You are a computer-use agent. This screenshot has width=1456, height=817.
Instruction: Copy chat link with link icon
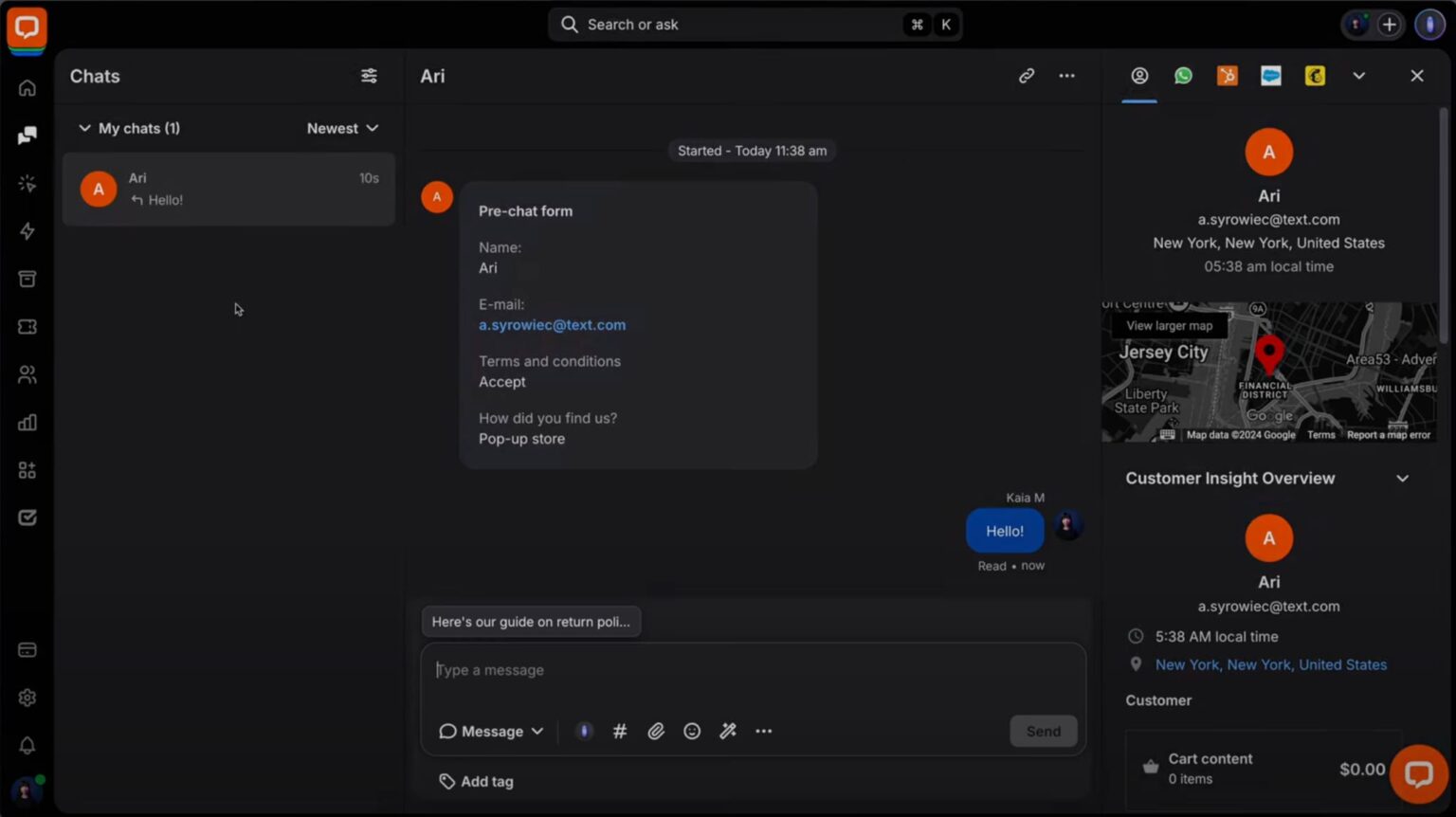coord(1027,76)
